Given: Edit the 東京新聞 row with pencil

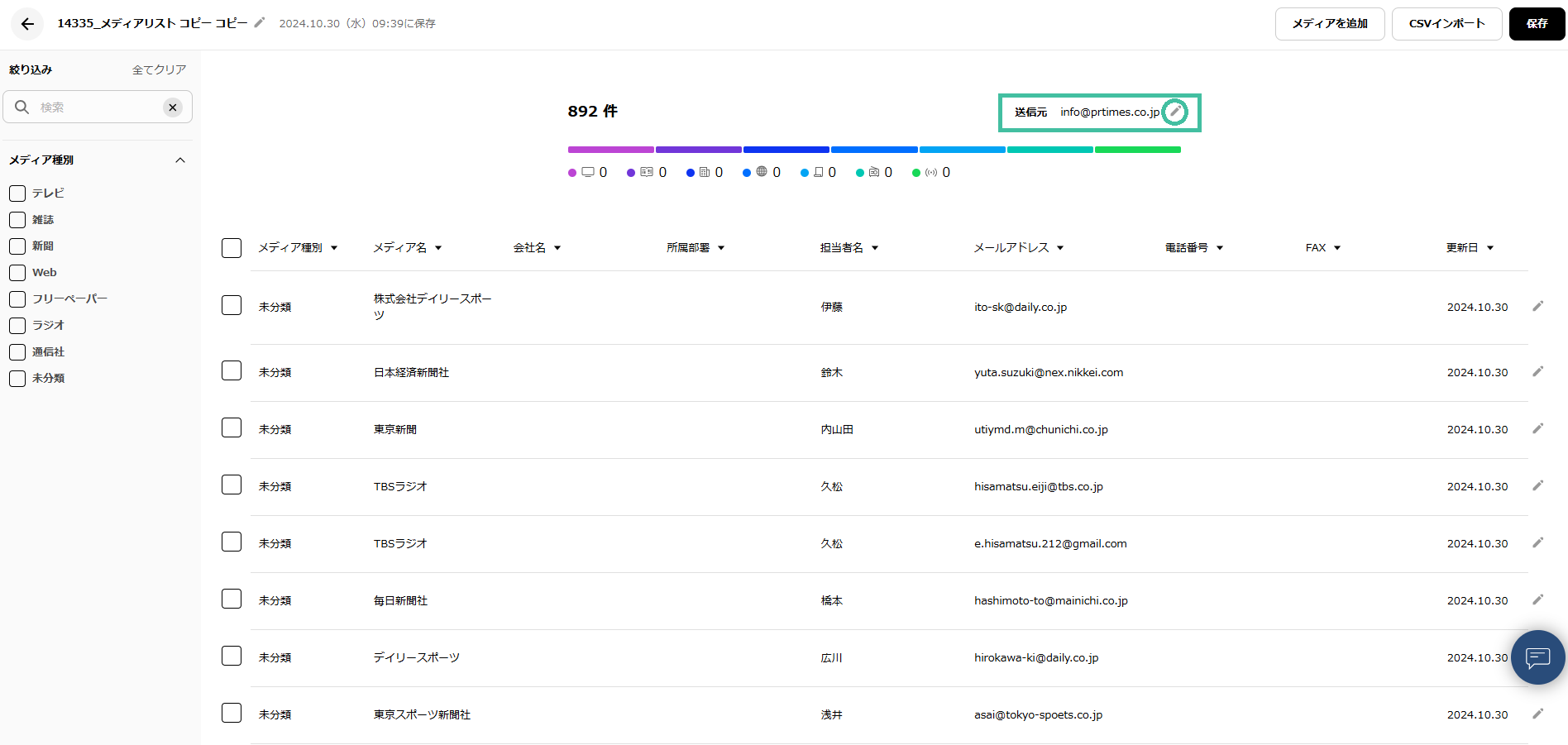Looking at the screenshot, I should (1537, 429).
